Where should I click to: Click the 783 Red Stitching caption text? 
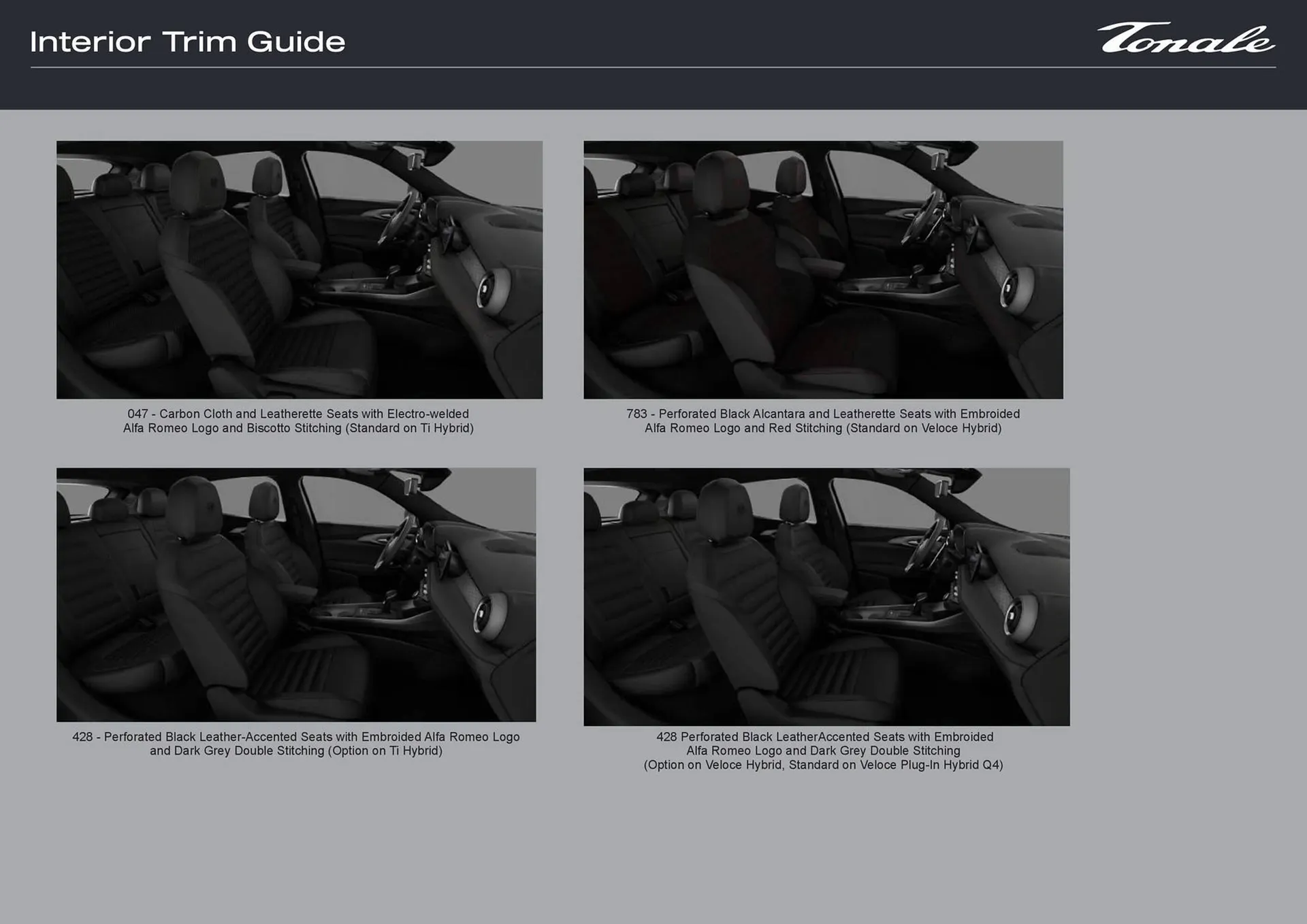822,420
